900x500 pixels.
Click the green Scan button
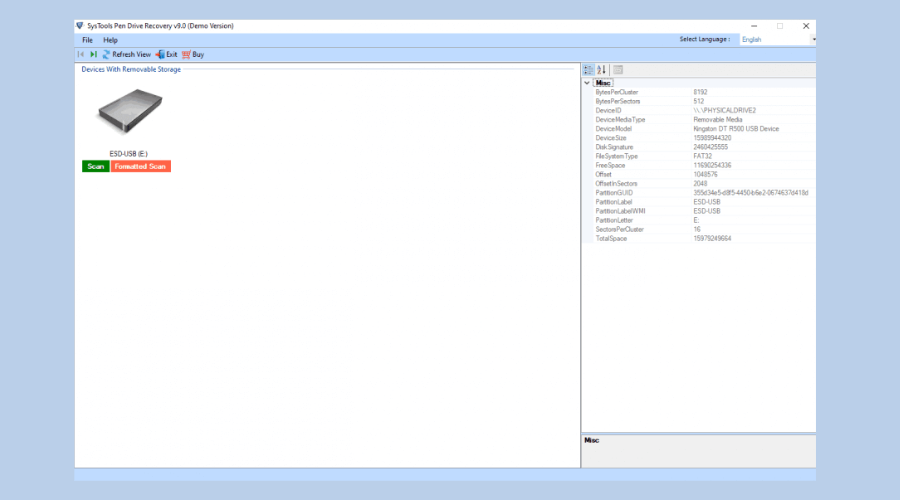pos(95,166)
